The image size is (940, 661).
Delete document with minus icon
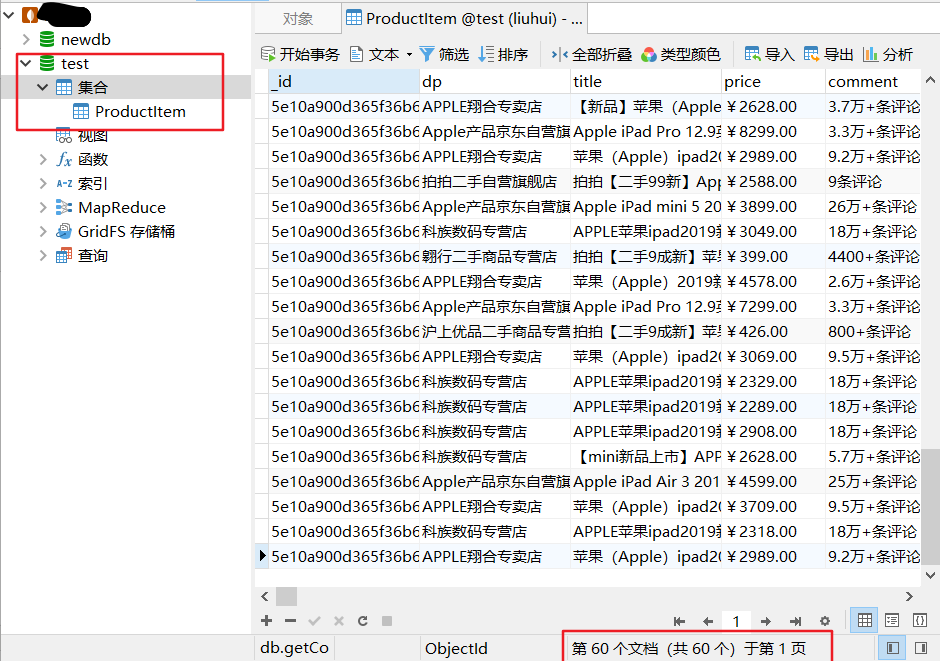pyautogui.click(x=290, y=621)
